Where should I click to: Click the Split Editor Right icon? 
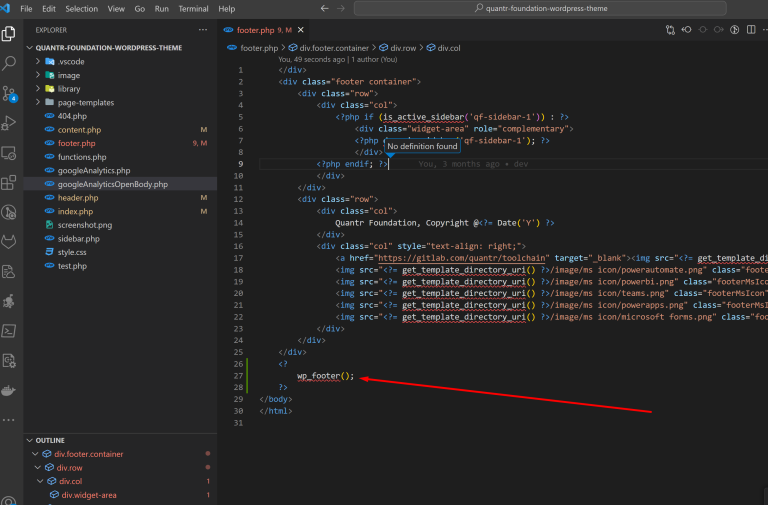click(751, 30)
